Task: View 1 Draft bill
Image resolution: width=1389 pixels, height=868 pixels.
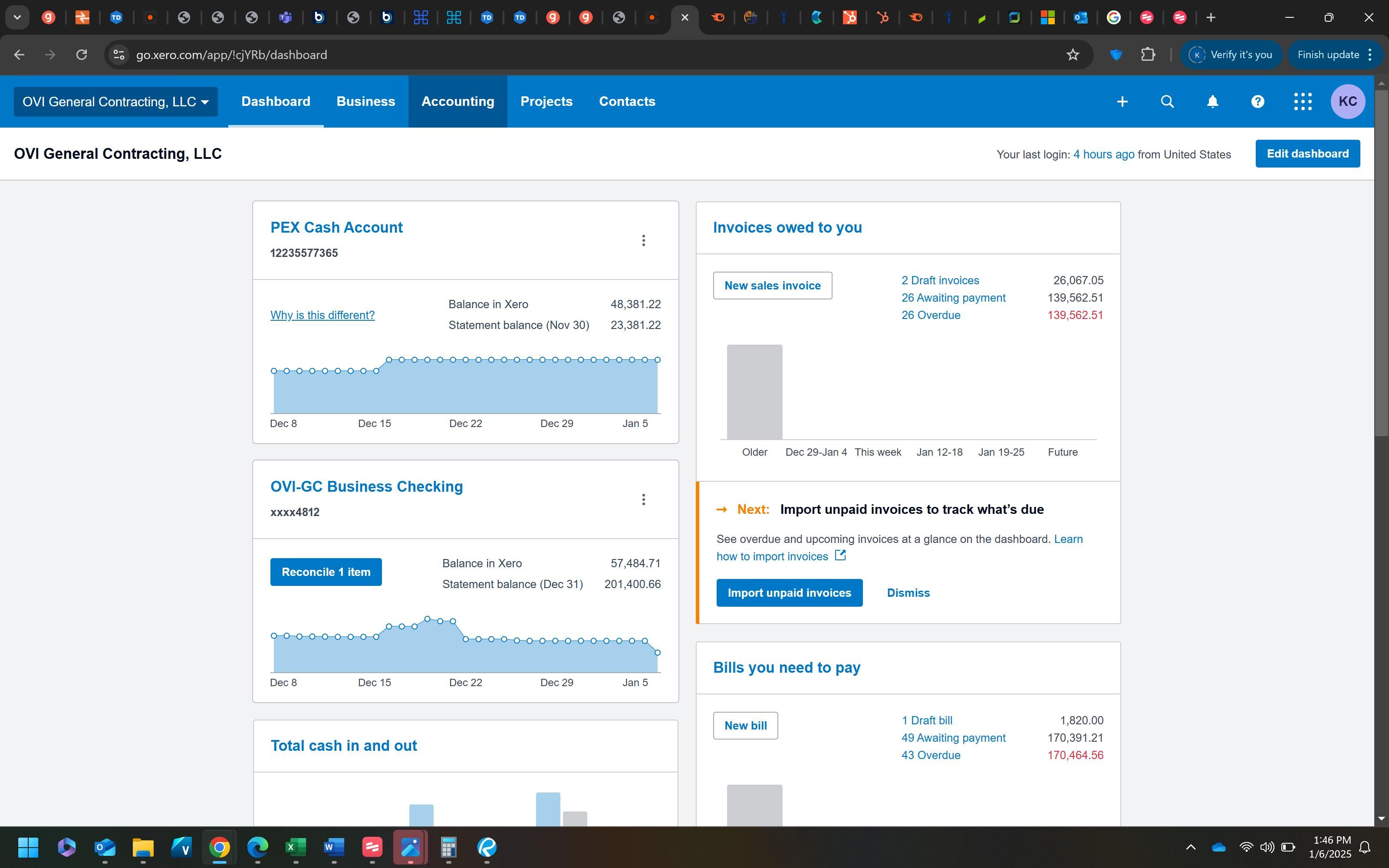Action: click(x=926, y=720)
